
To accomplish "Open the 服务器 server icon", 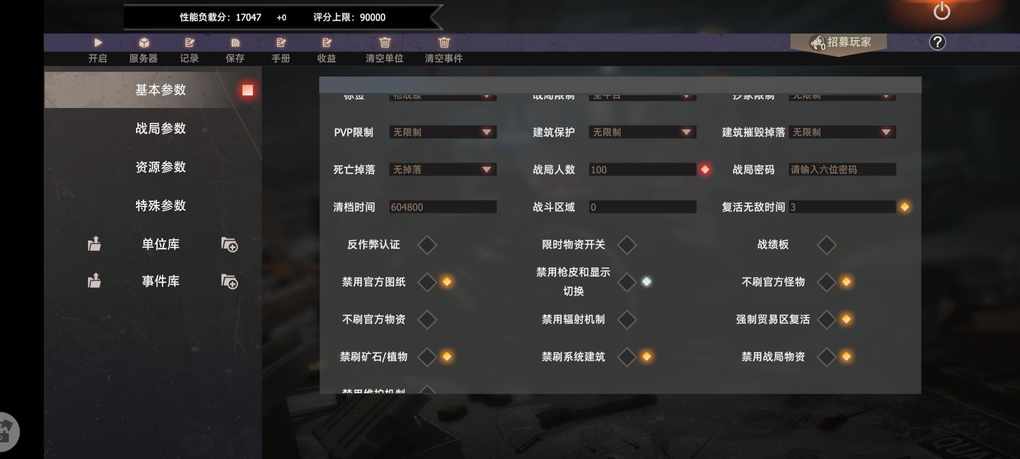I will pyautogui.click(x=144, y=43).
